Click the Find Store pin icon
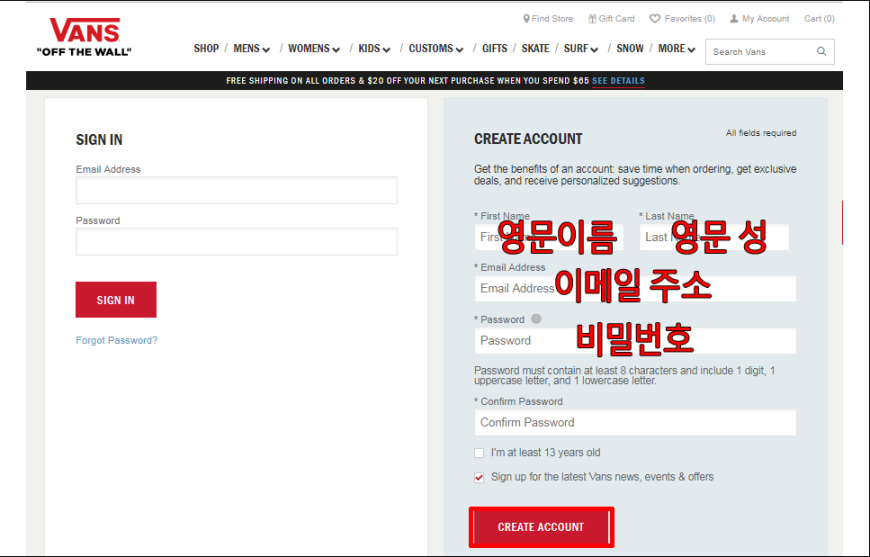The image size is (870, 557). 526,19
